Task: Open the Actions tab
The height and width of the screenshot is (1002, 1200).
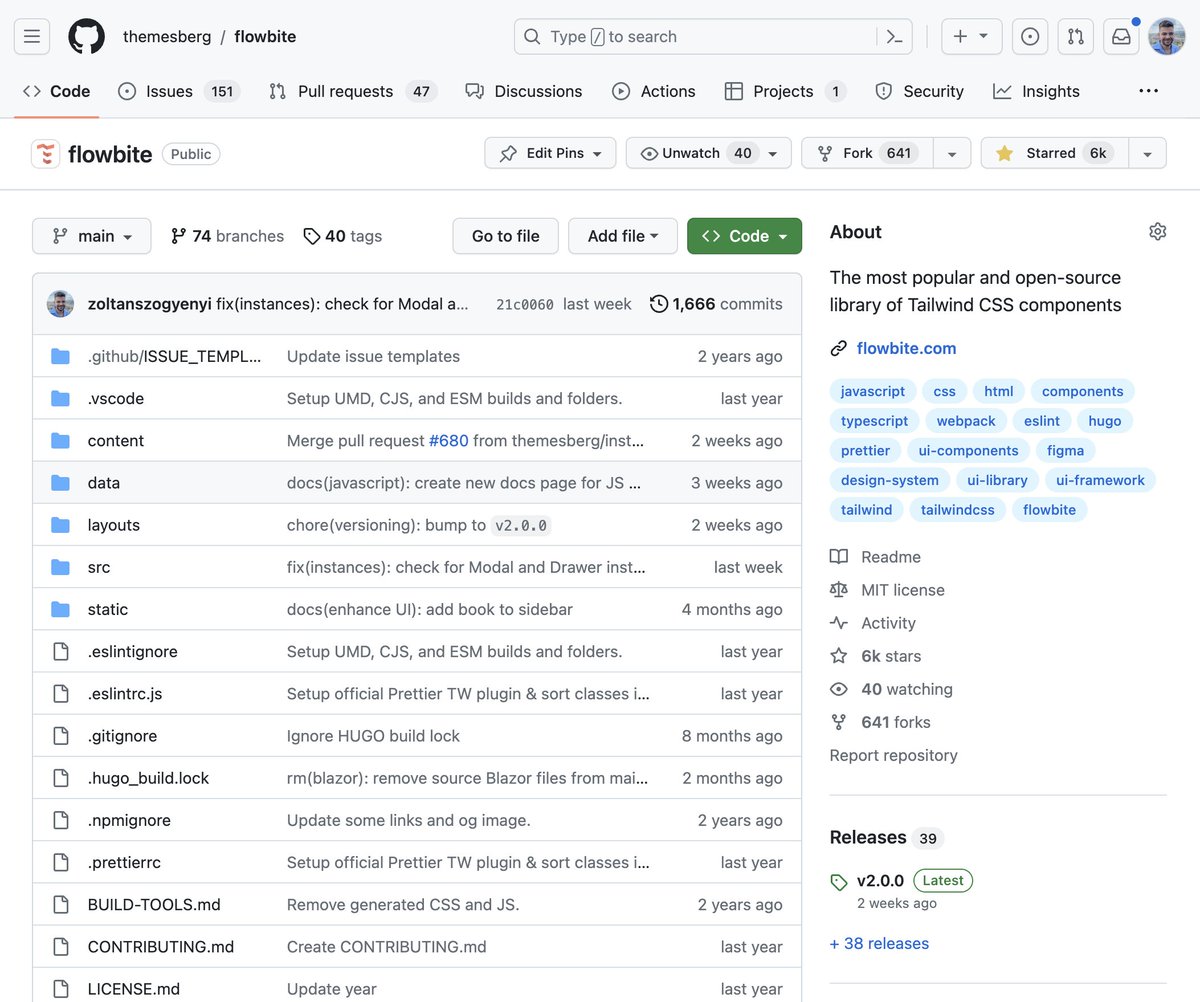Action: point(654,91)
